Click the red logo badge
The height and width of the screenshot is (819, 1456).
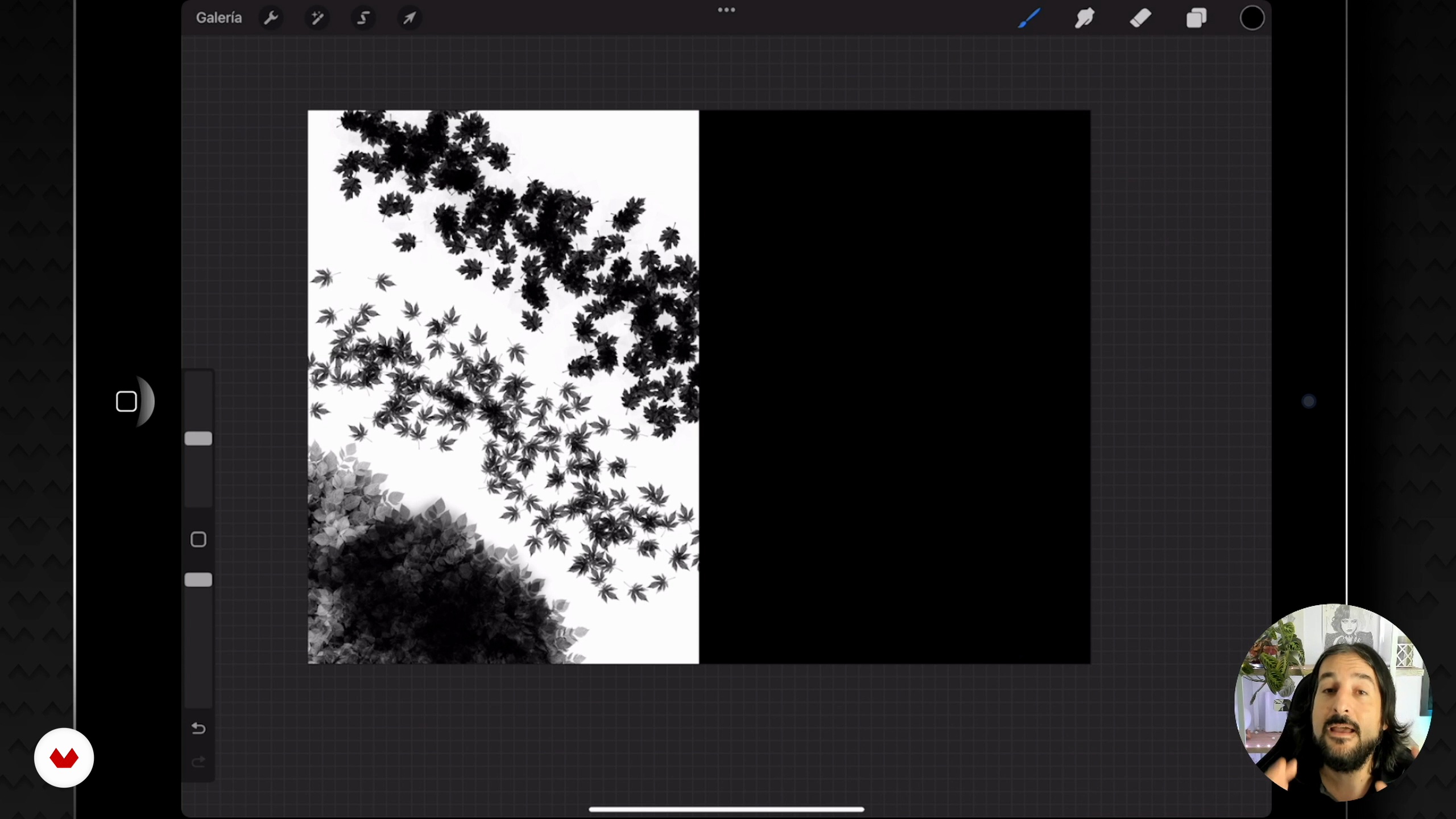[x=64, y=758]
